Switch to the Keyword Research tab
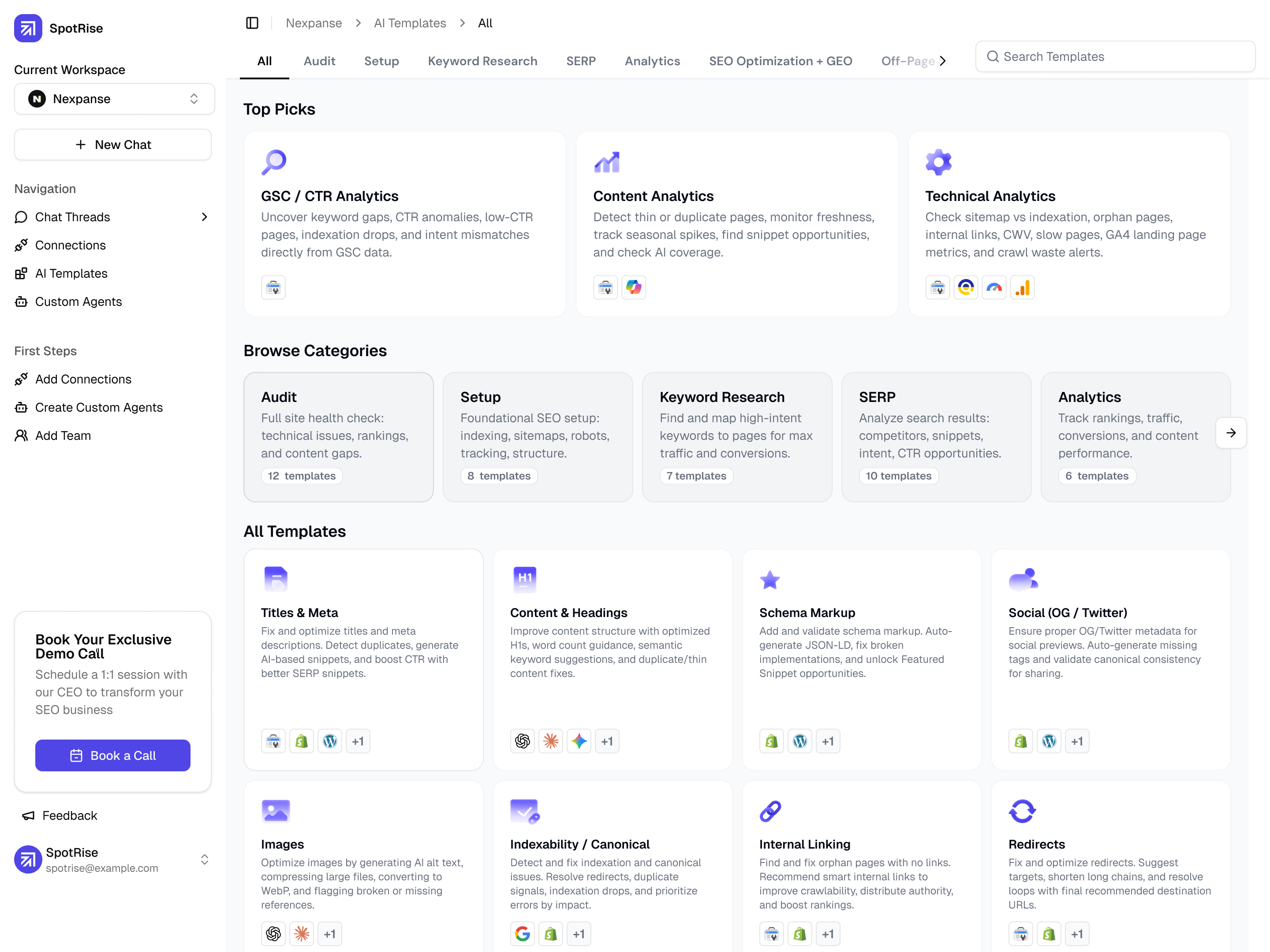This screenshot has width=1270, height=952. (x=482, y=61)
